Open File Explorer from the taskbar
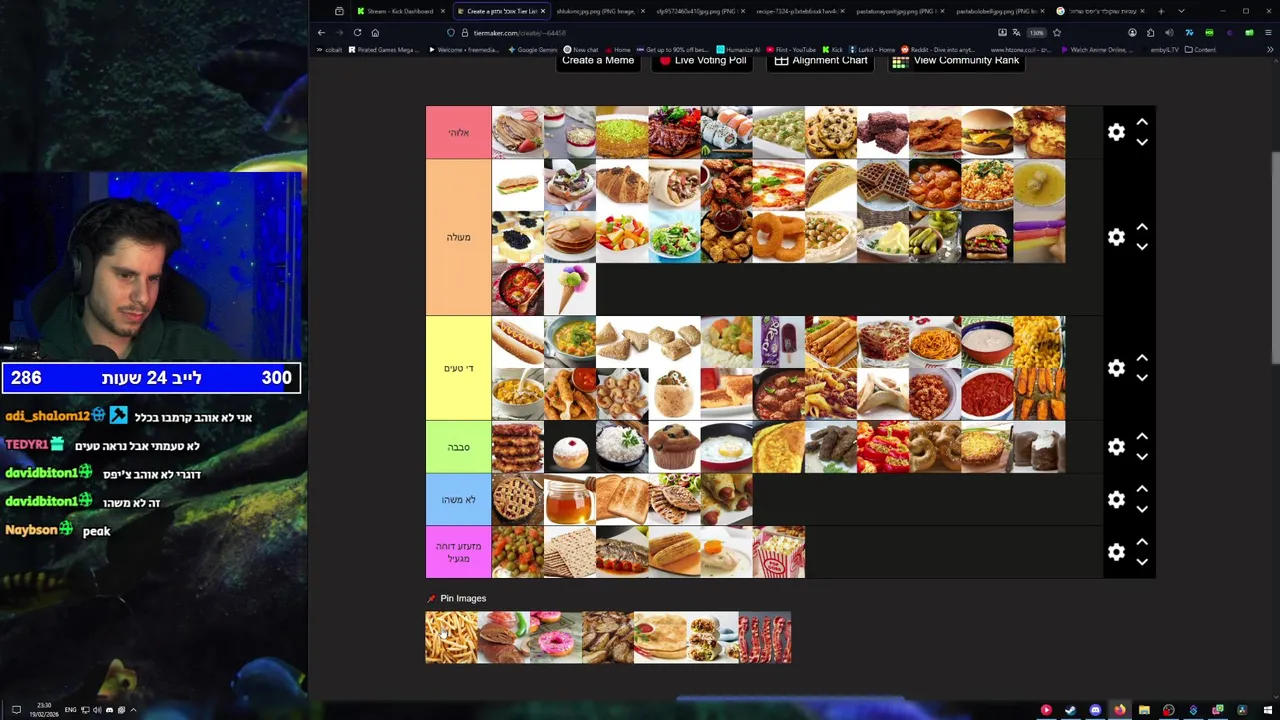Image resolution: width=1280 pixels, height=720 pixels. 1144,710
